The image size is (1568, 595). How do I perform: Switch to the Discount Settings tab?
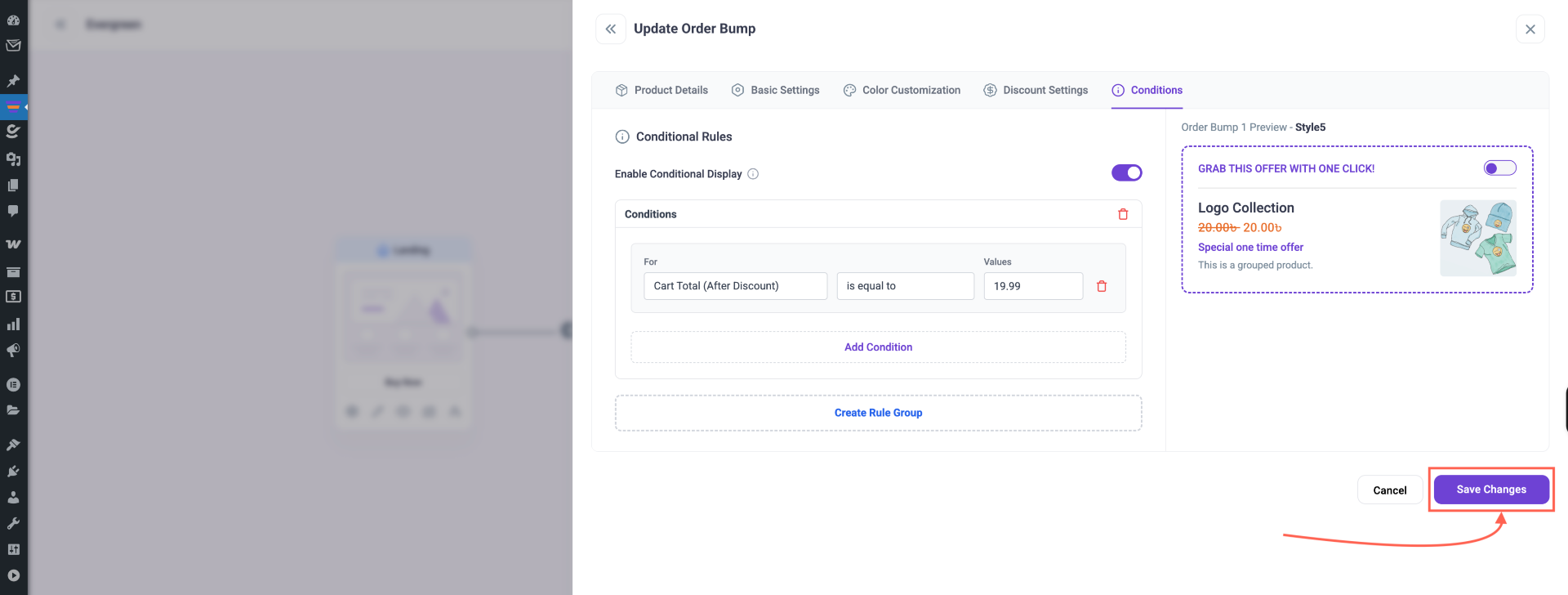pos(1036,90)
